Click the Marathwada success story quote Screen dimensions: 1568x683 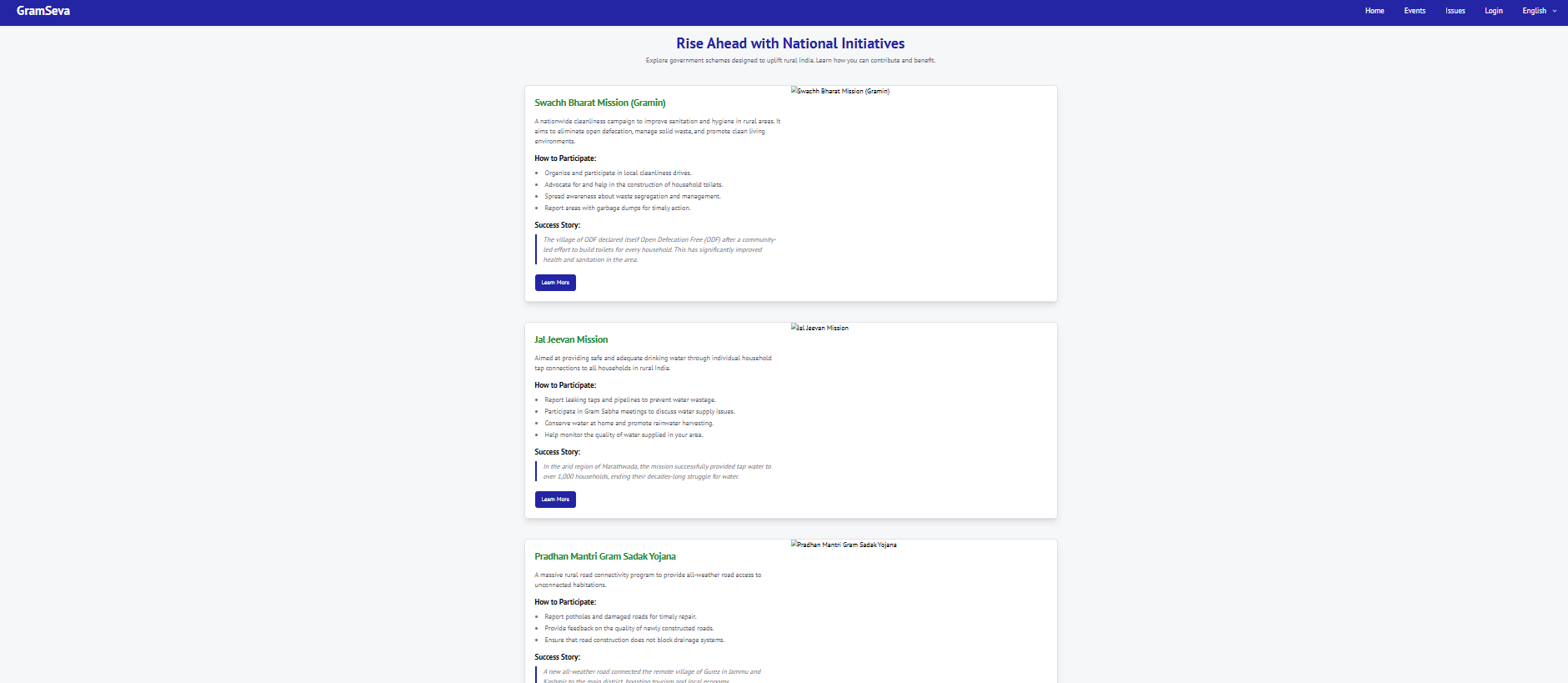click(657, 471)
